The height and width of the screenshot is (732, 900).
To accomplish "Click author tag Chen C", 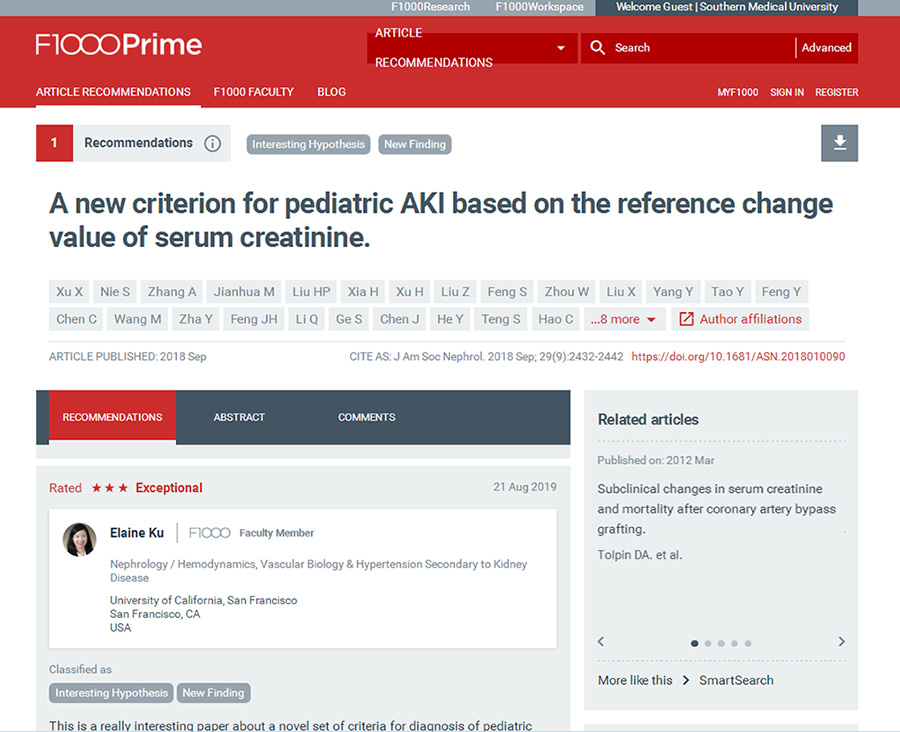I will point(76,319).
